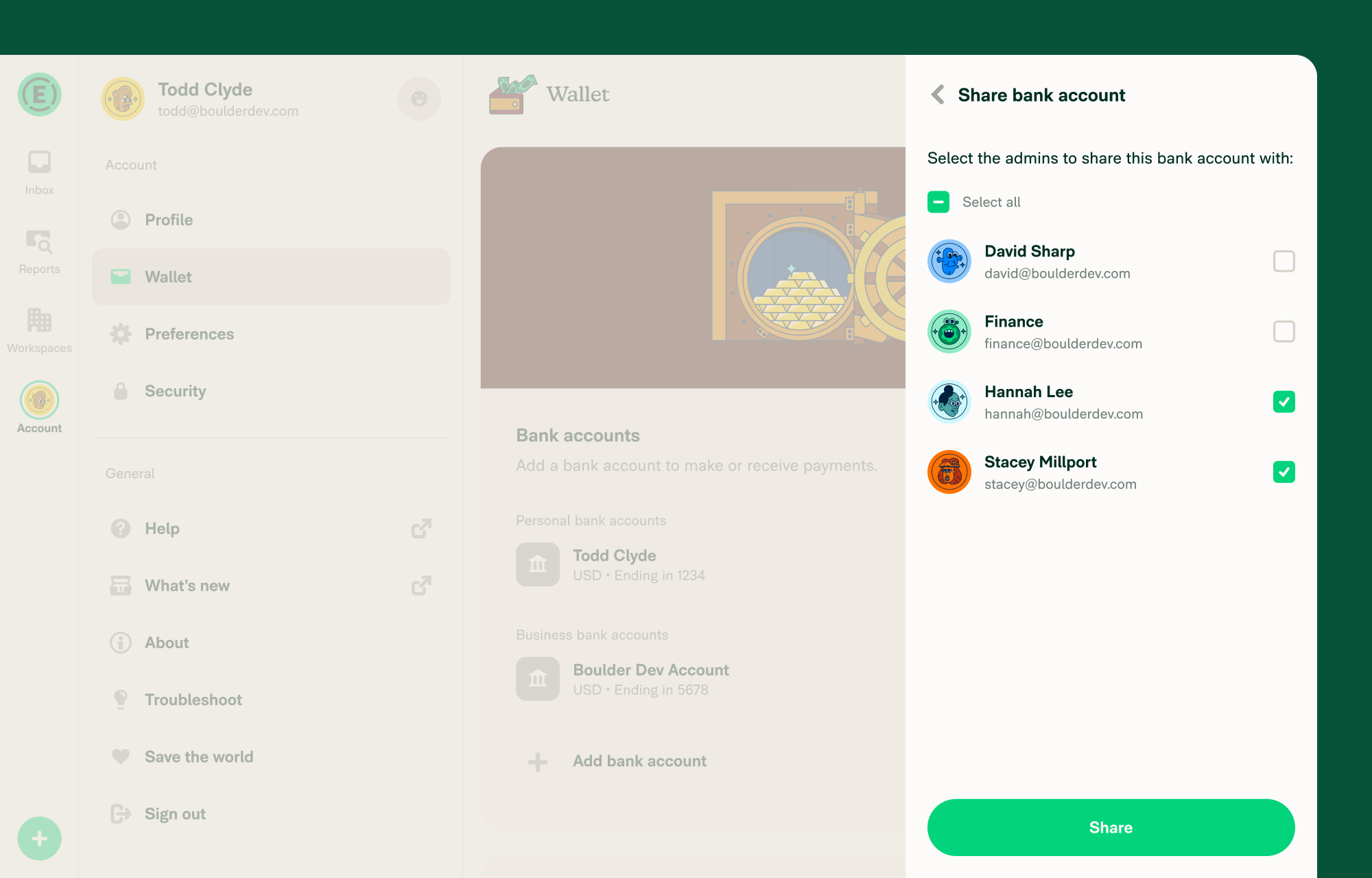The width and height of the screenshot is (1372, 878).
Task: Go back using the Share bank account chevron
Action: 938,95
